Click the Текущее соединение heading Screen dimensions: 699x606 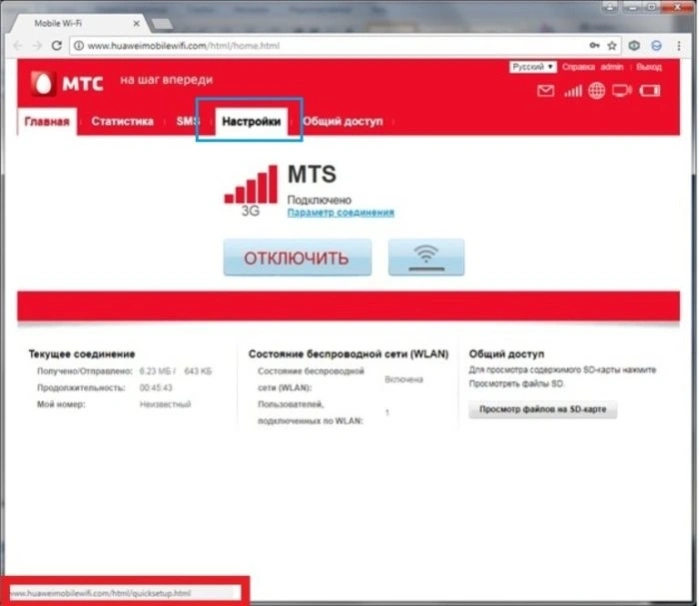[82, 354]
